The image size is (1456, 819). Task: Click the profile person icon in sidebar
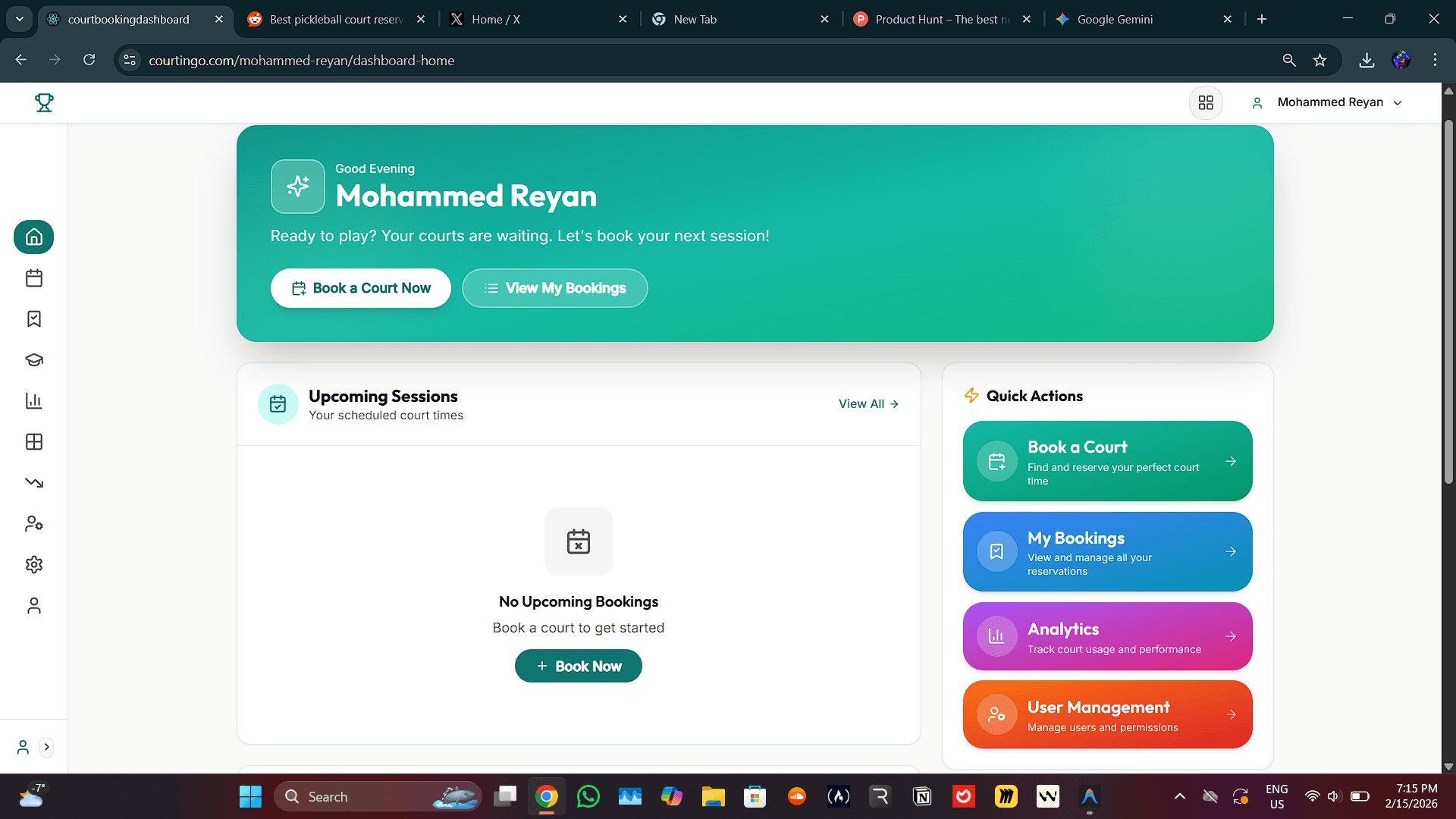click(x=34, y=606)
